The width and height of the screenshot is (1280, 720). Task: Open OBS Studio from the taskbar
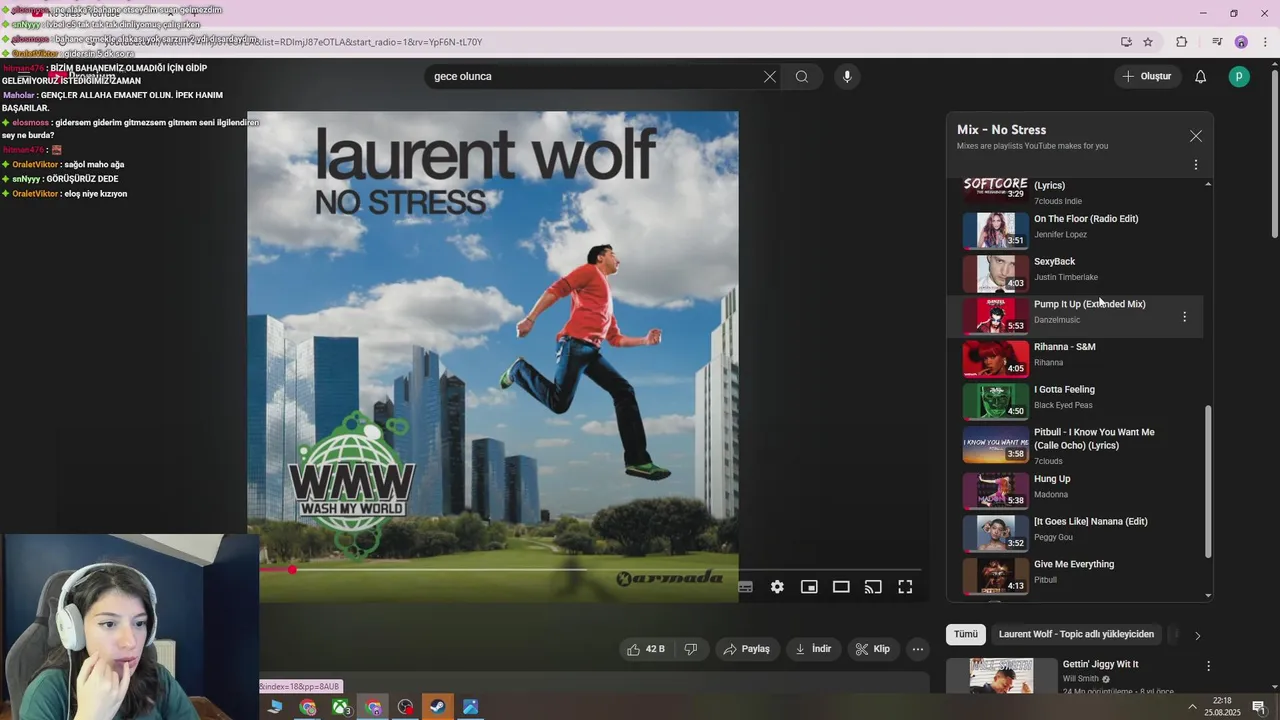[x=405, y=707]
